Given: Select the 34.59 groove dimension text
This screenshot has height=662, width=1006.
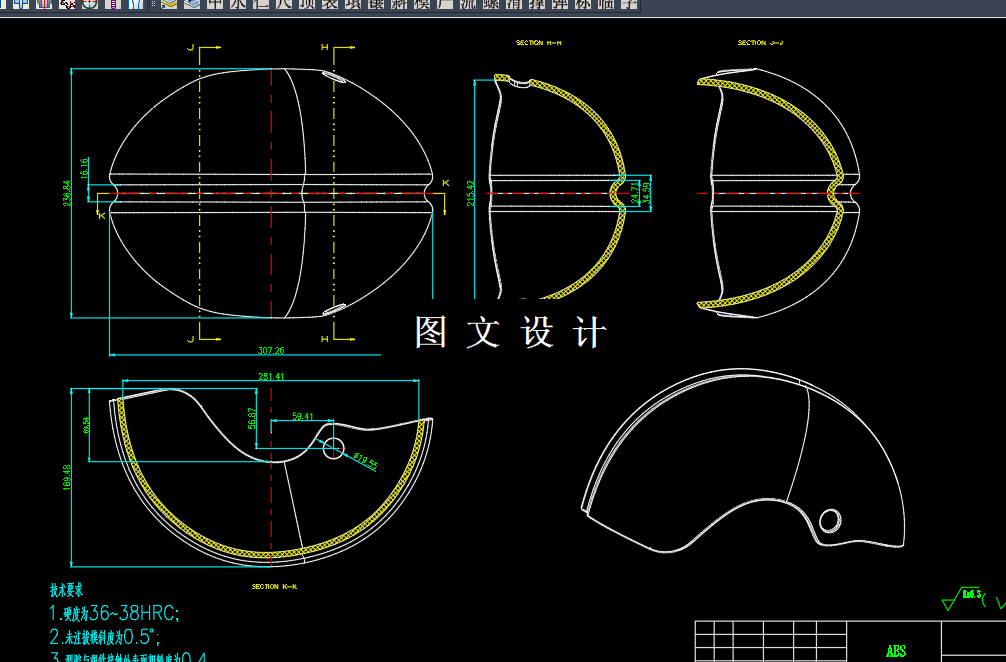Looking at the screenshot, I should click(646, 193).
